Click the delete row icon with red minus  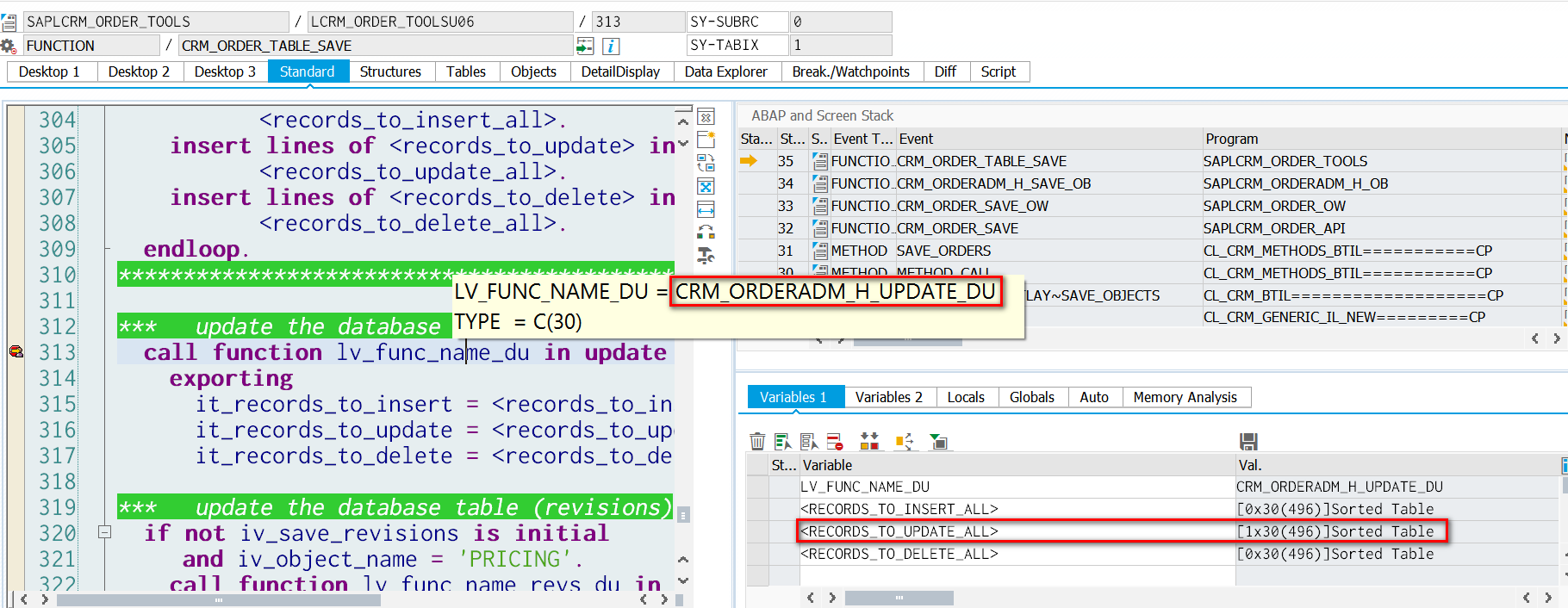[x=835, y=442]
